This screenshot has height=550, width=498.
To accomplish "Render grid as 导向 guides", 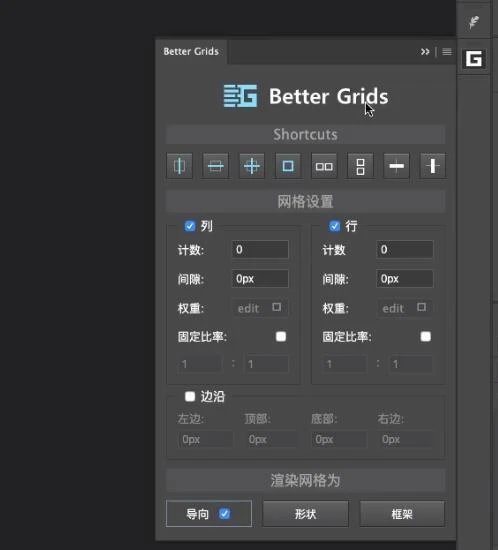I will (x=209, y=514).
